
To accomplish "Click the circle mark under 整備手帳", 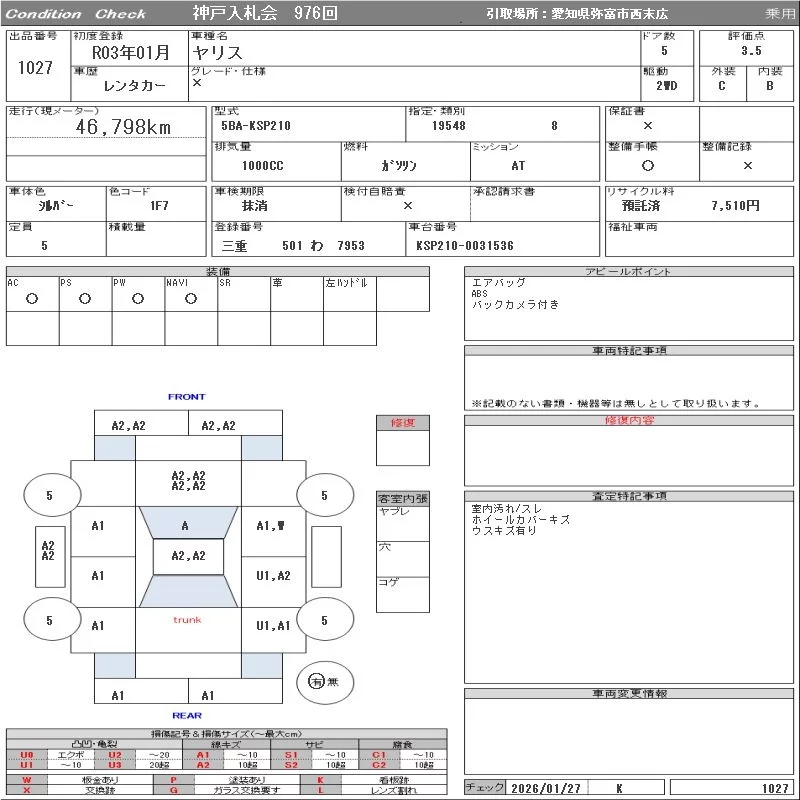I will [x=648, y=166].
